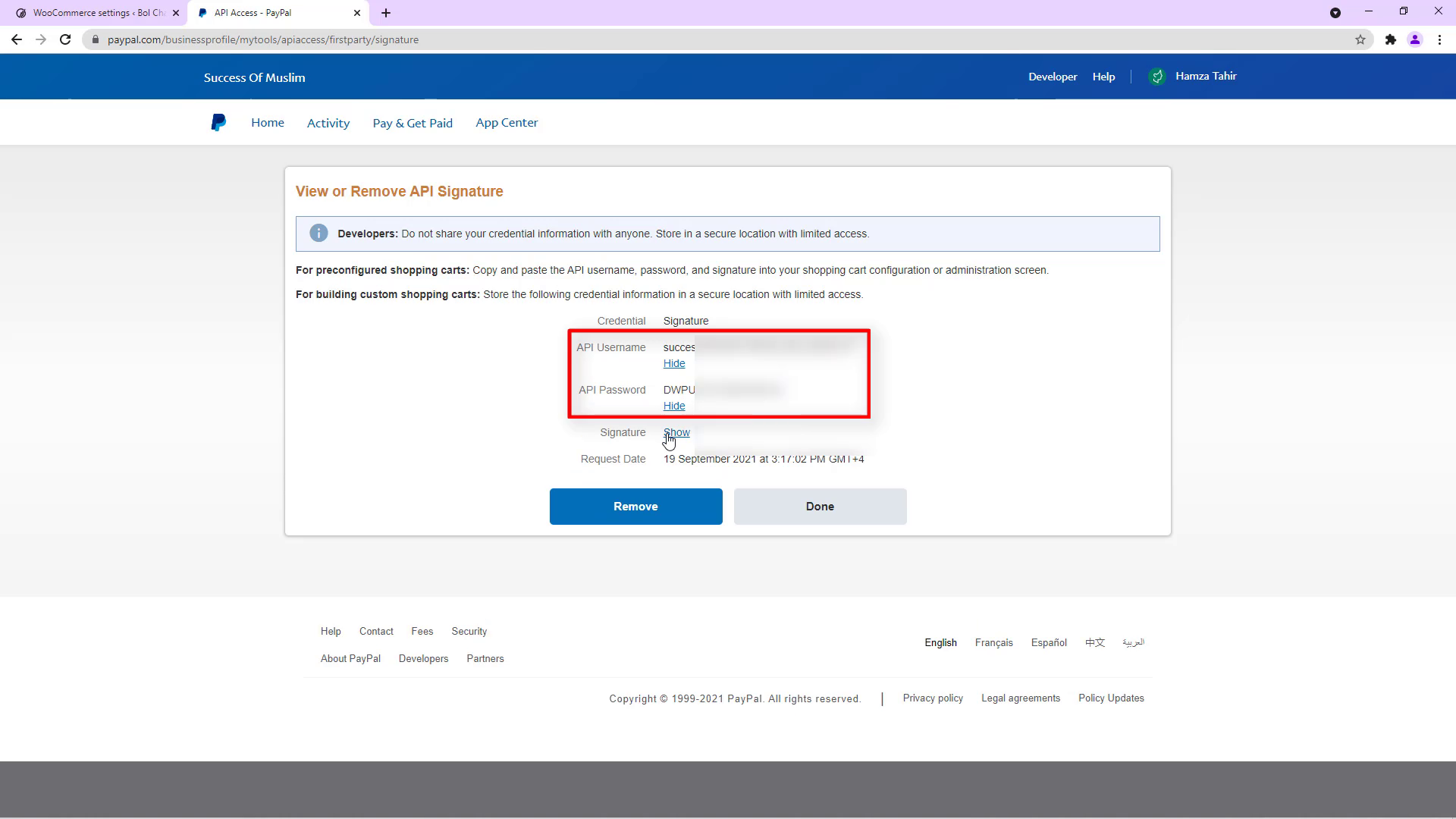1456x819 pixels.
Task: Open the footer Fees link
Action: pyautogui.click(x=422, y=631)
